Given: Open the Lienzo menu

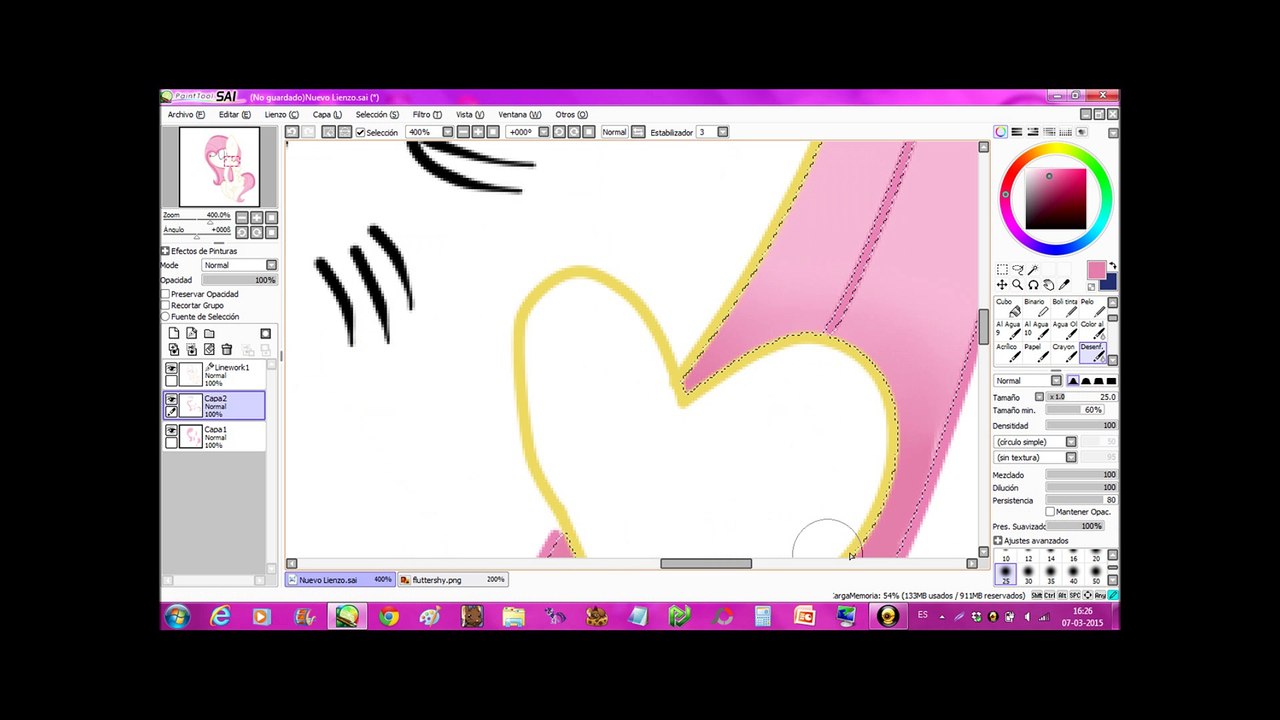Looking at the screenshot, I should click(x=281, y=115).
